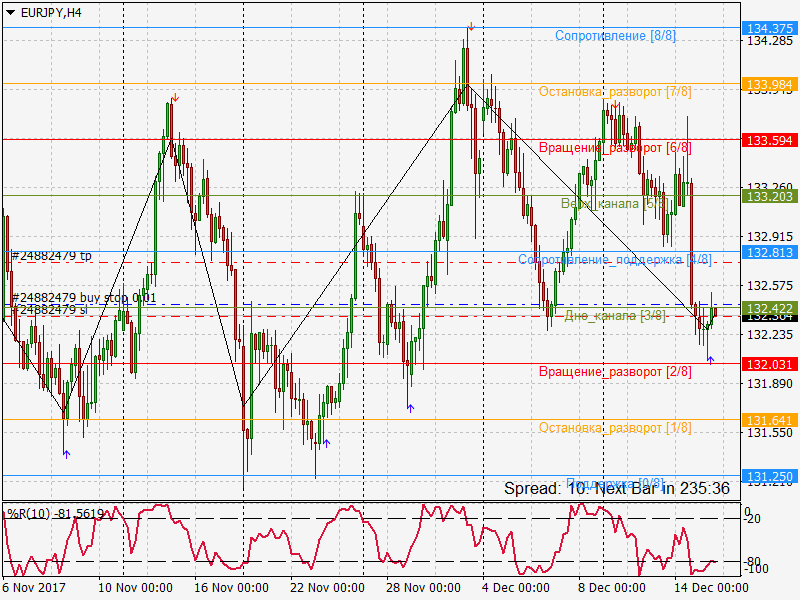Image resolution: width=800 pixels, height=600 pixels.
Task: Select the #24882479 sl order label
Action: (x=50, y=310)
